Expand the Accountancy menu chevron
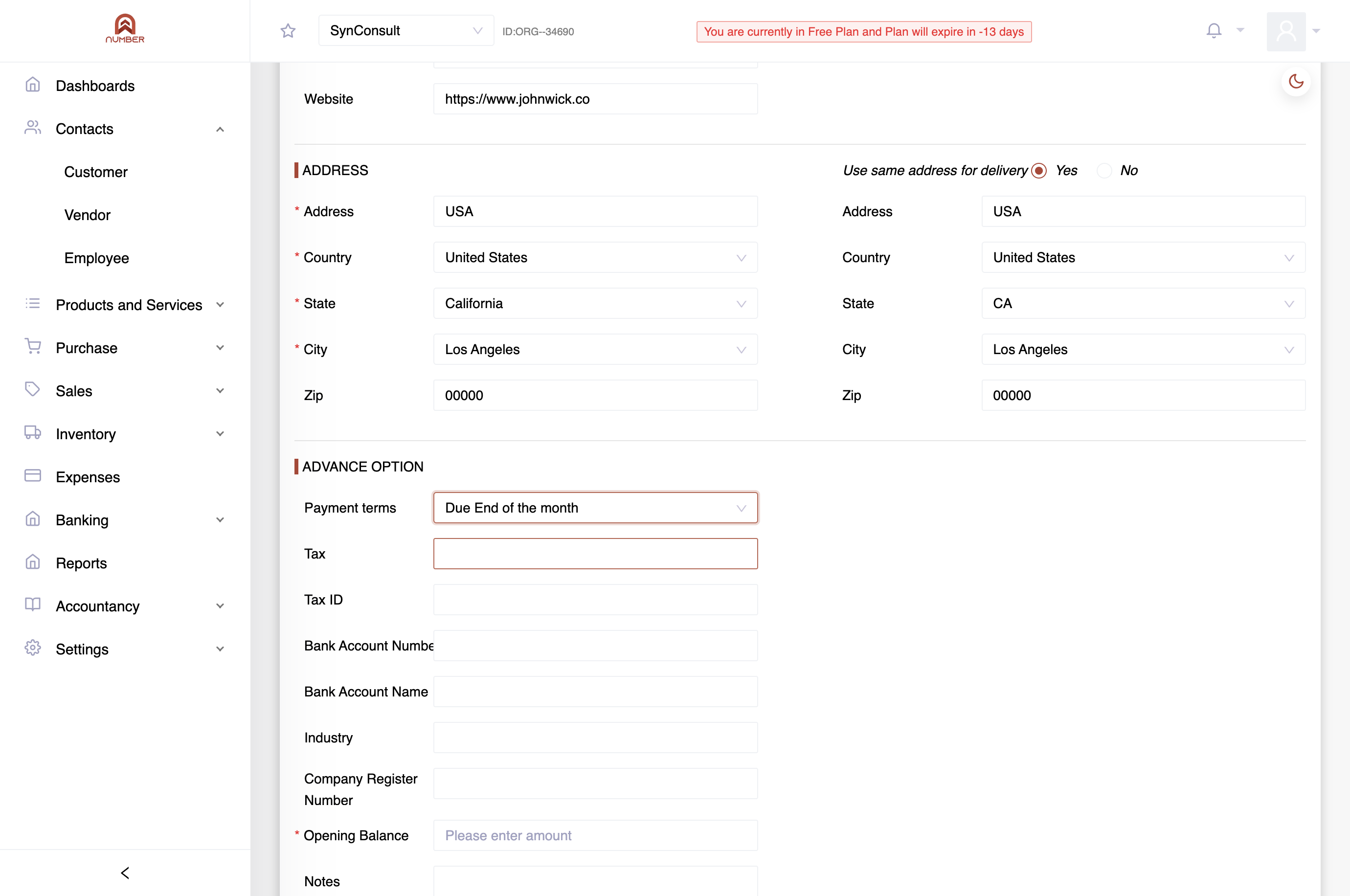 click(x=220, y=606)
